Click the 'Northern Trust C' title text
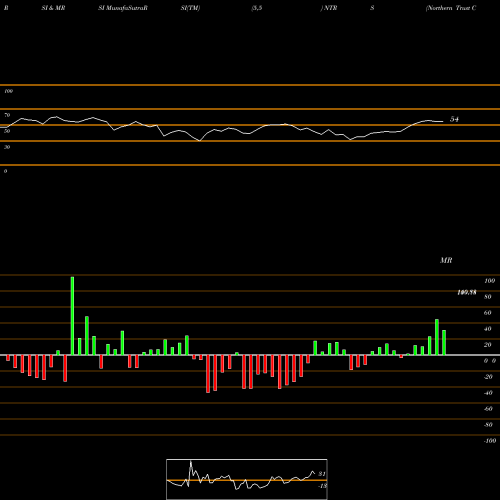This screenshot has height=500, width=500. [451, 8]
